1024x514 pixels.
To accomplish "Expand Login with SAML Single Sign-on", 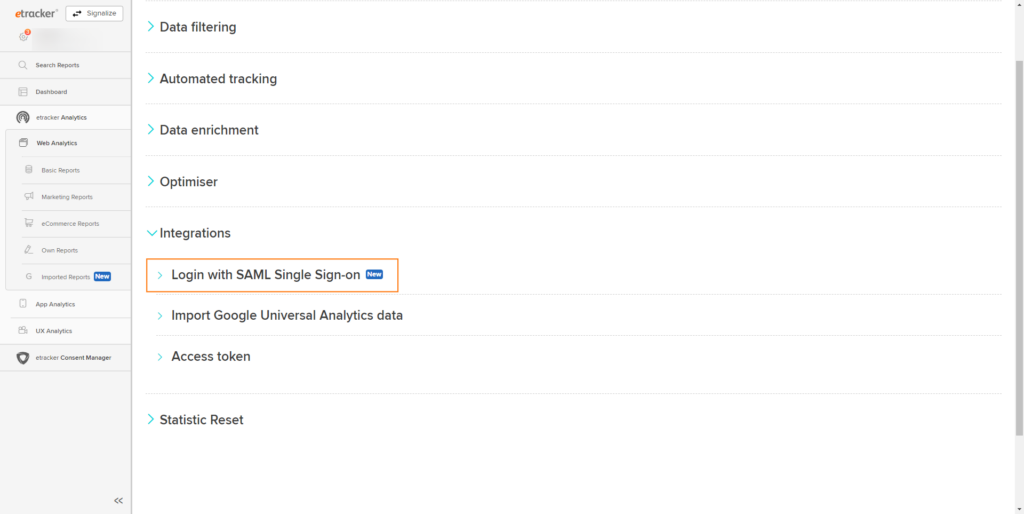I will click(x=272, y=275).
